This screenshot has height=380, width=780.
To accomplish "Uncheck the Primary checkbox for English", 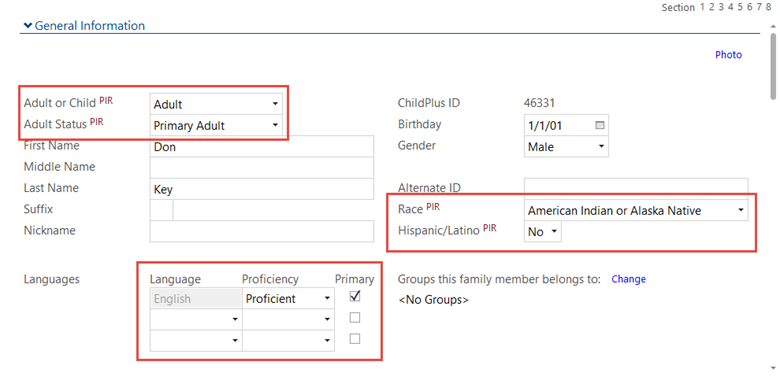I will point(355,296).
